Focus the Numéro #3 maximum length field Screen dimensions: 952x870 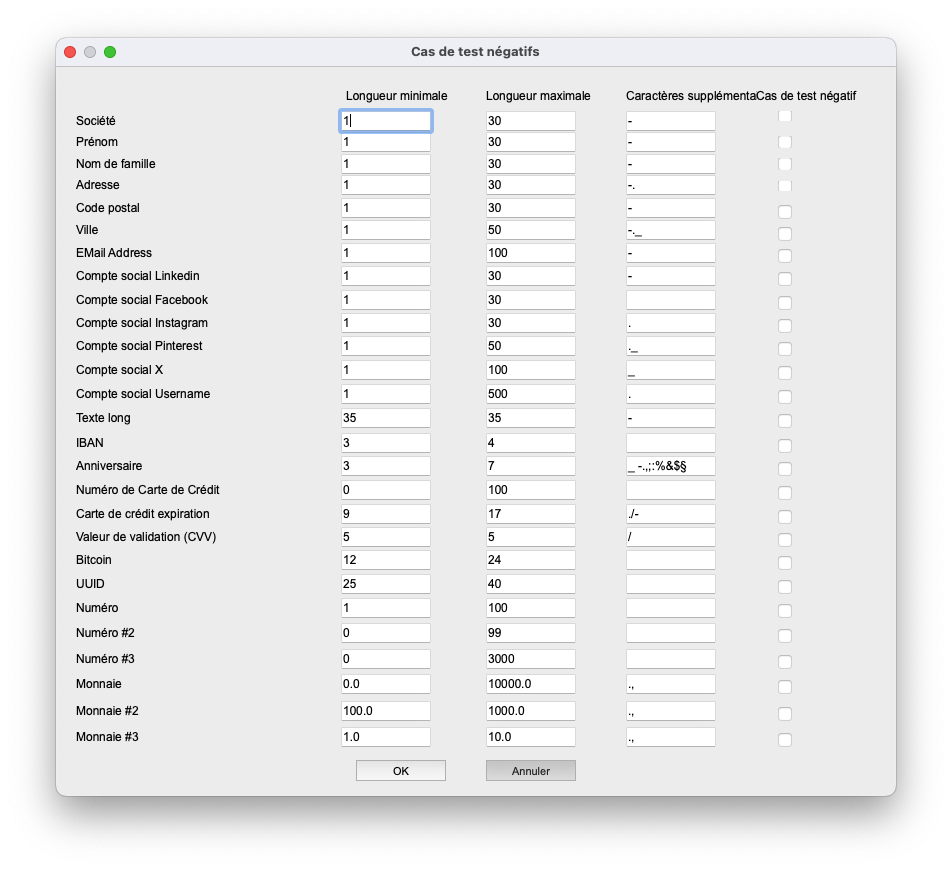[x=531, y=659]
